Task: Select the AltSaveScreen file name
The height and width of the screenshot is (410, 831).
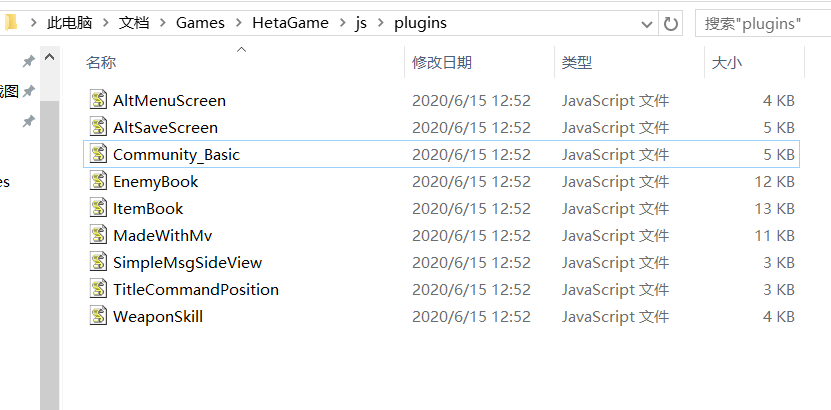Action: tap(165, 128)
